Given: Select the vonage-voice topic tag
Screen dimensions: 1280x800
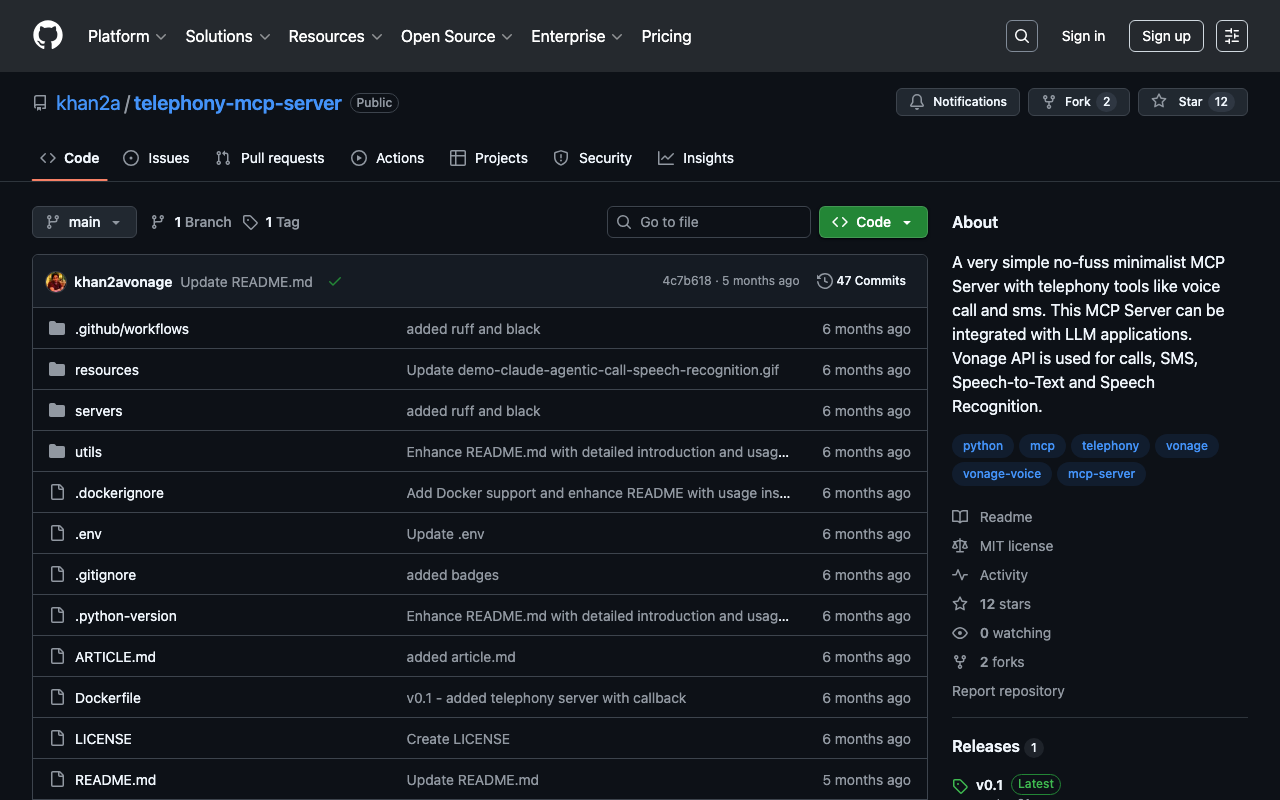Looking at the screenshot, I should (1001, 474).
